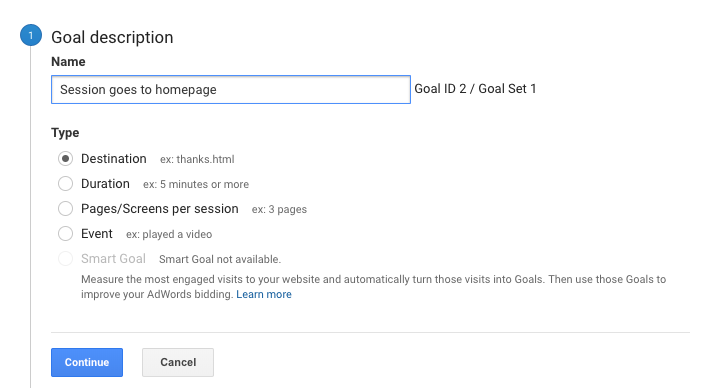Click the disabled Smart Goal radio
The height and width of the screenshot is (388, 712).
pos(65,259)
